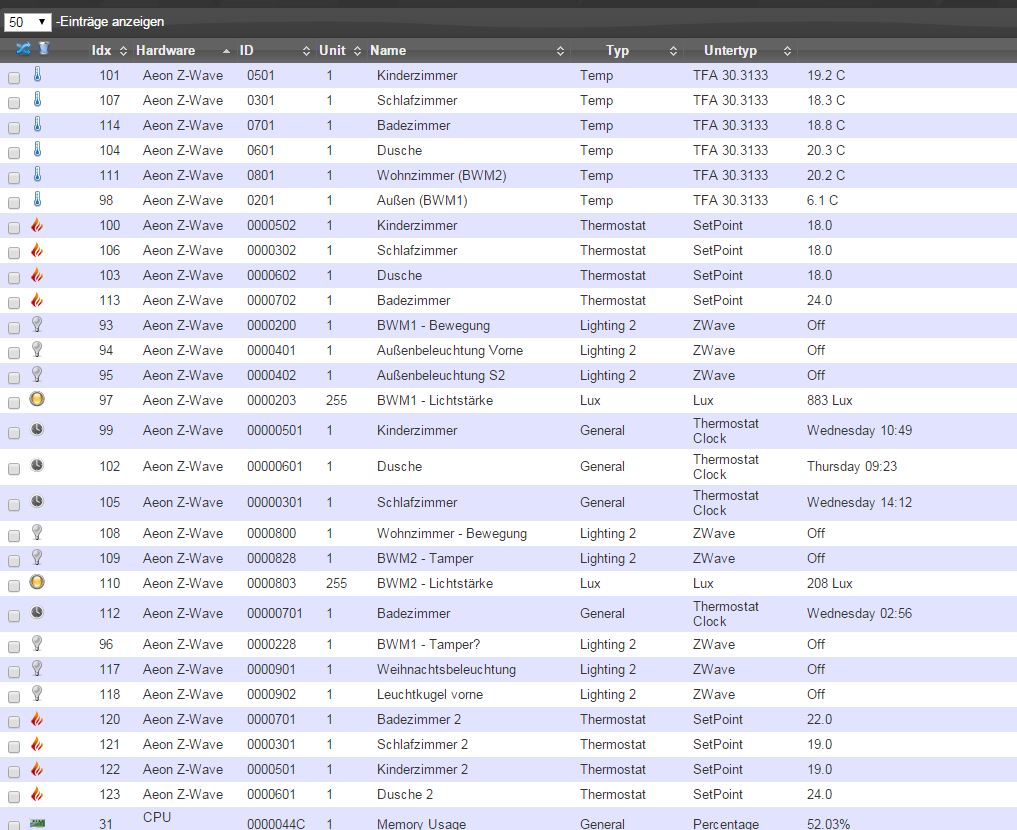Click light bulb icon of BWM1 - Bewegung

tap(37, 324)
